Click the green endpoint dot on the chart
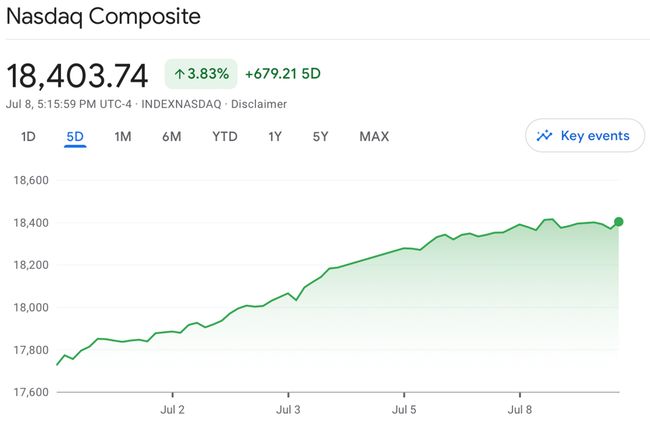 tap(619, 222)
